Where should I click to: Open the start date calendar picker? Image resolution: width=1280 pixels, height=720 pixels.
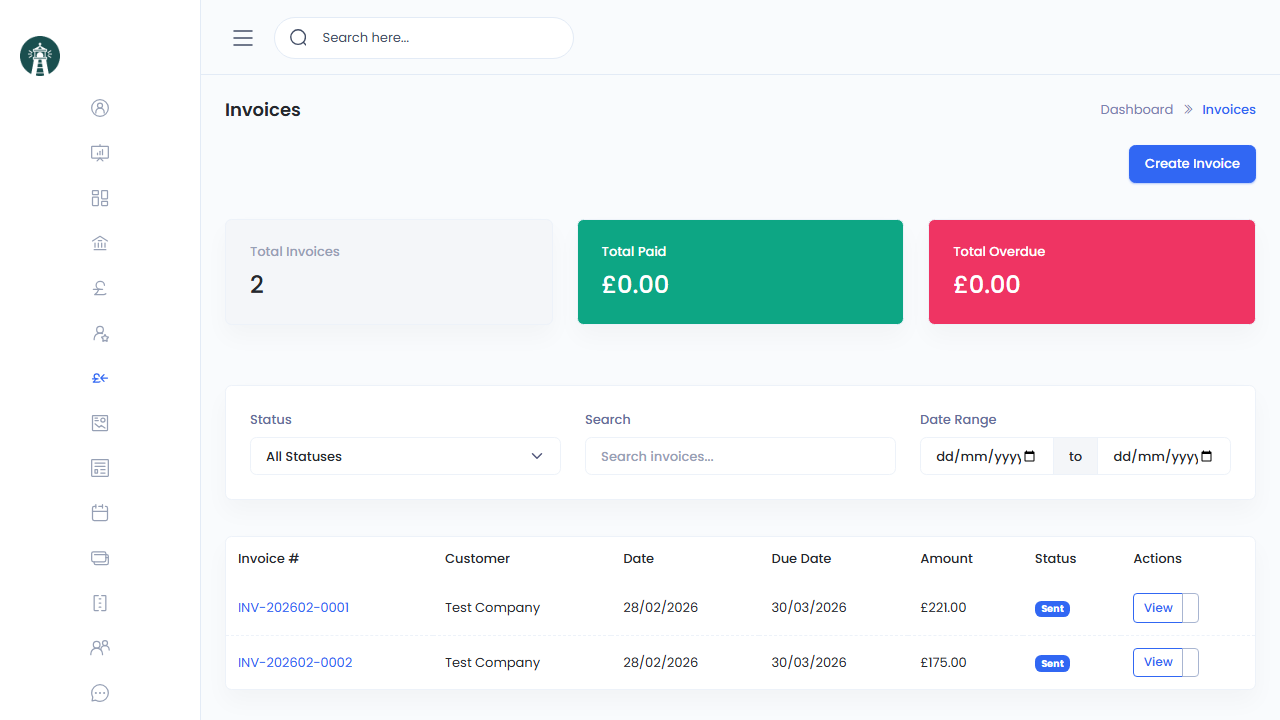coord(1030,457)
